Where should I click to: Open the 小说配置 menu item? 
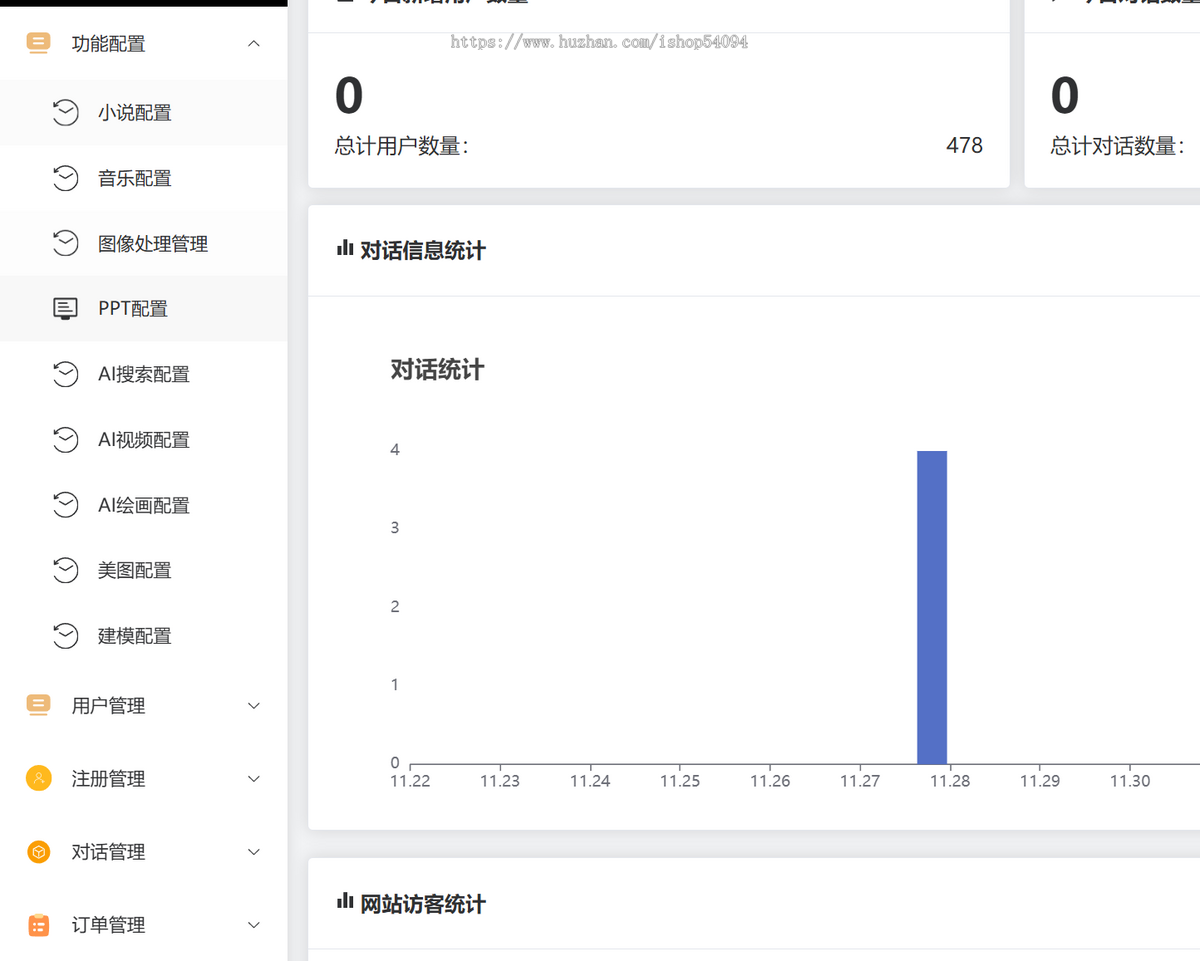click(x=144, y=113)
